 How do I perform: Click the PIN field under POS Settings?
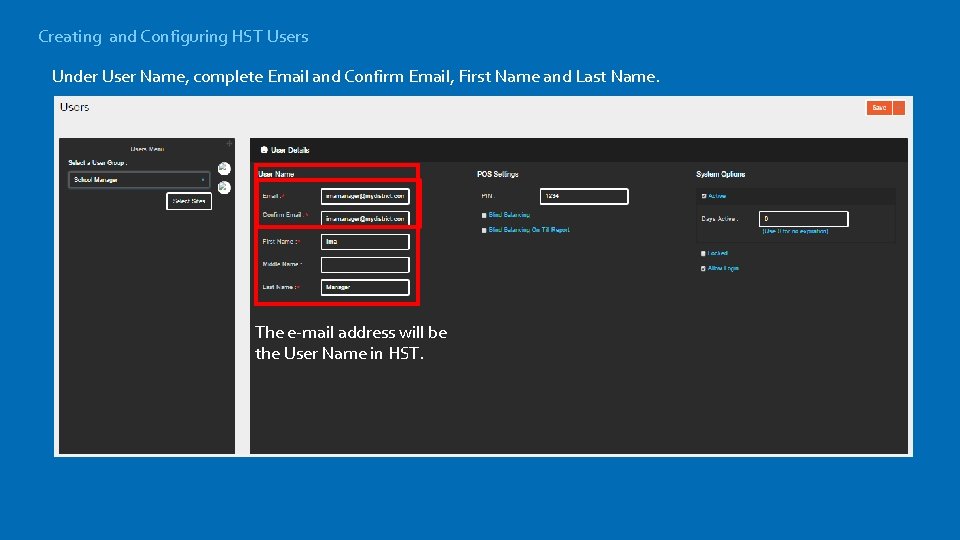(584, 197)
